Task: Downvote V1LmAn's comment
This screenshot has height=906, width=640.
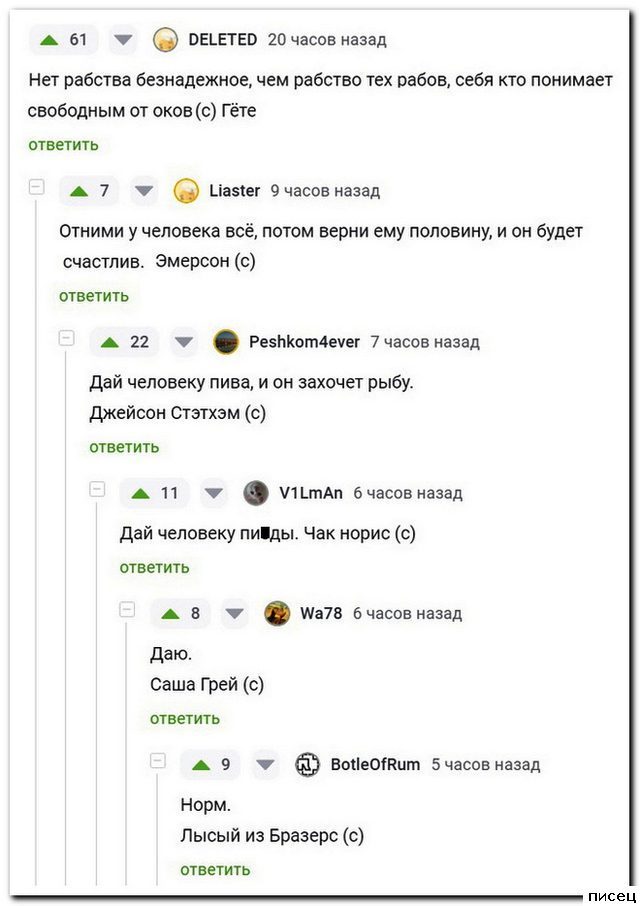Action: tap(214, 493)
